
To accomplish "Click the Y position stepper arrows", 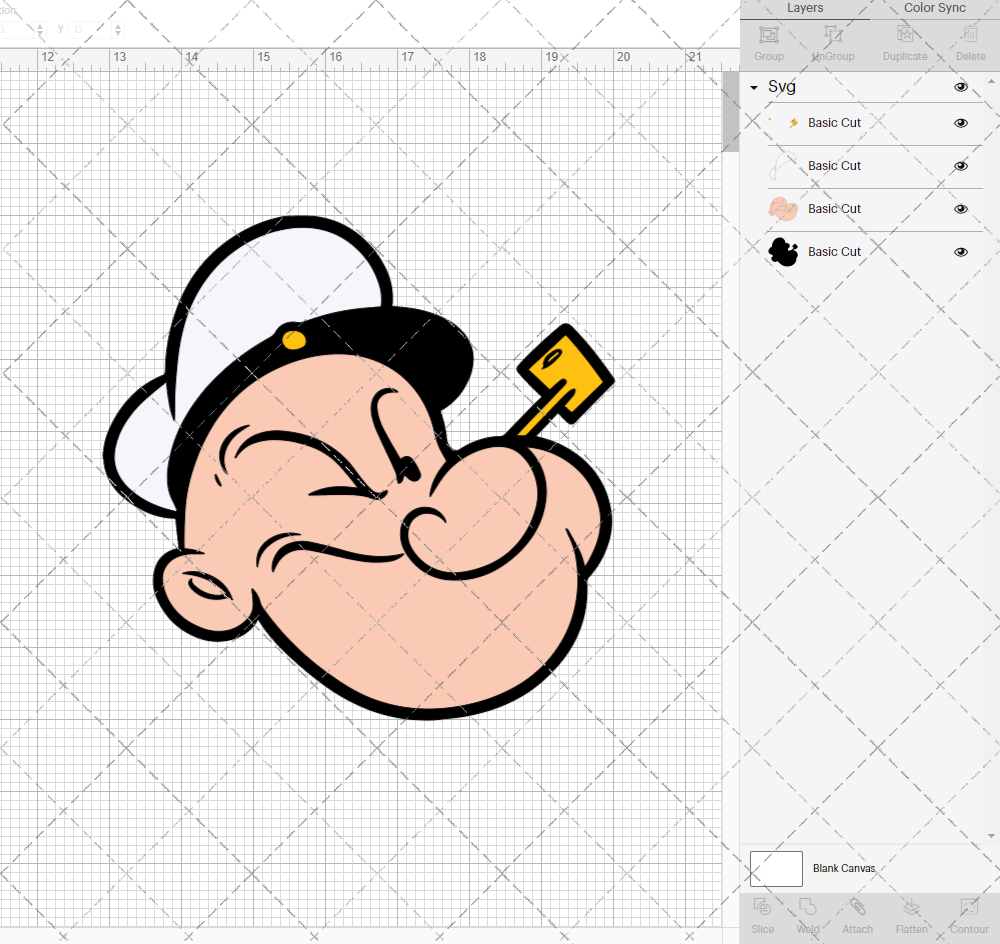I will click(118, 29).
